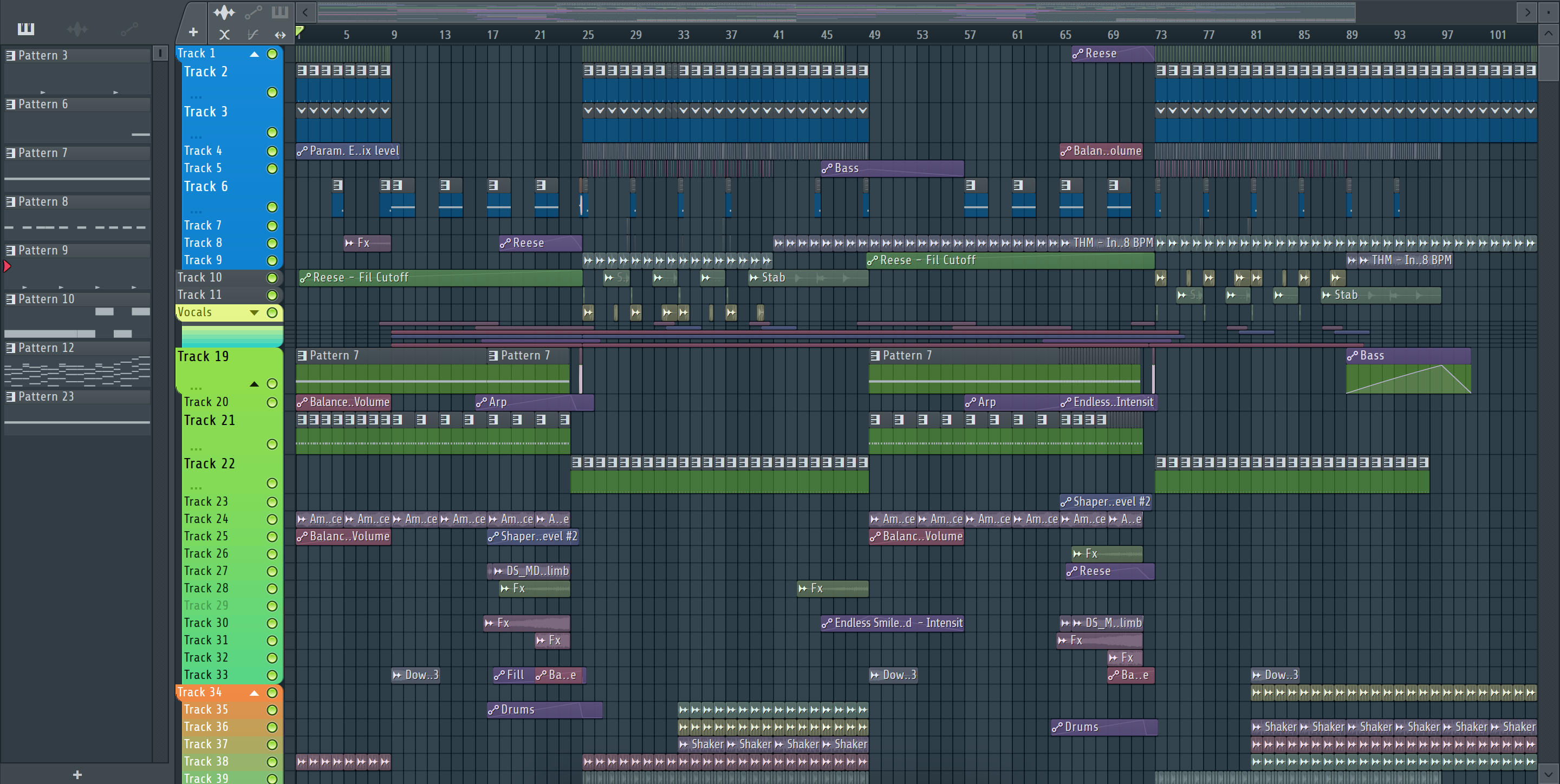
Task: Expand the Vocals group arrow
Action: pyautogui.click(x=255, y=312)
